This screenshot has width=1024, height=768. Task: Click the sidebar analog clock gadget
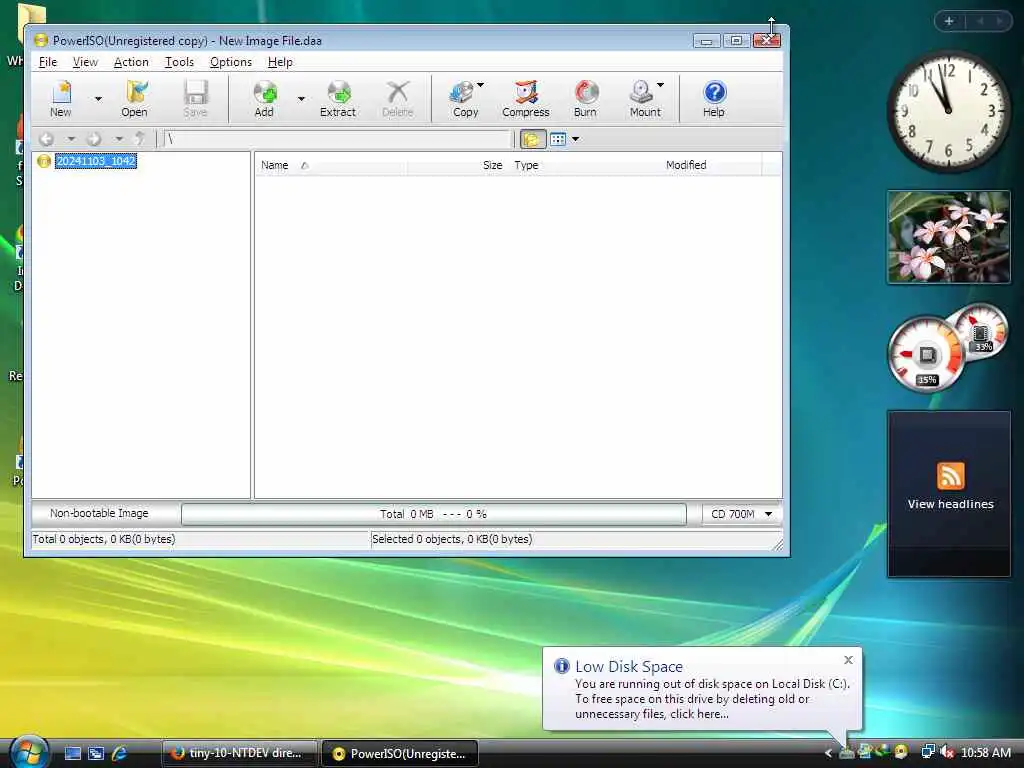coord(948,111)
